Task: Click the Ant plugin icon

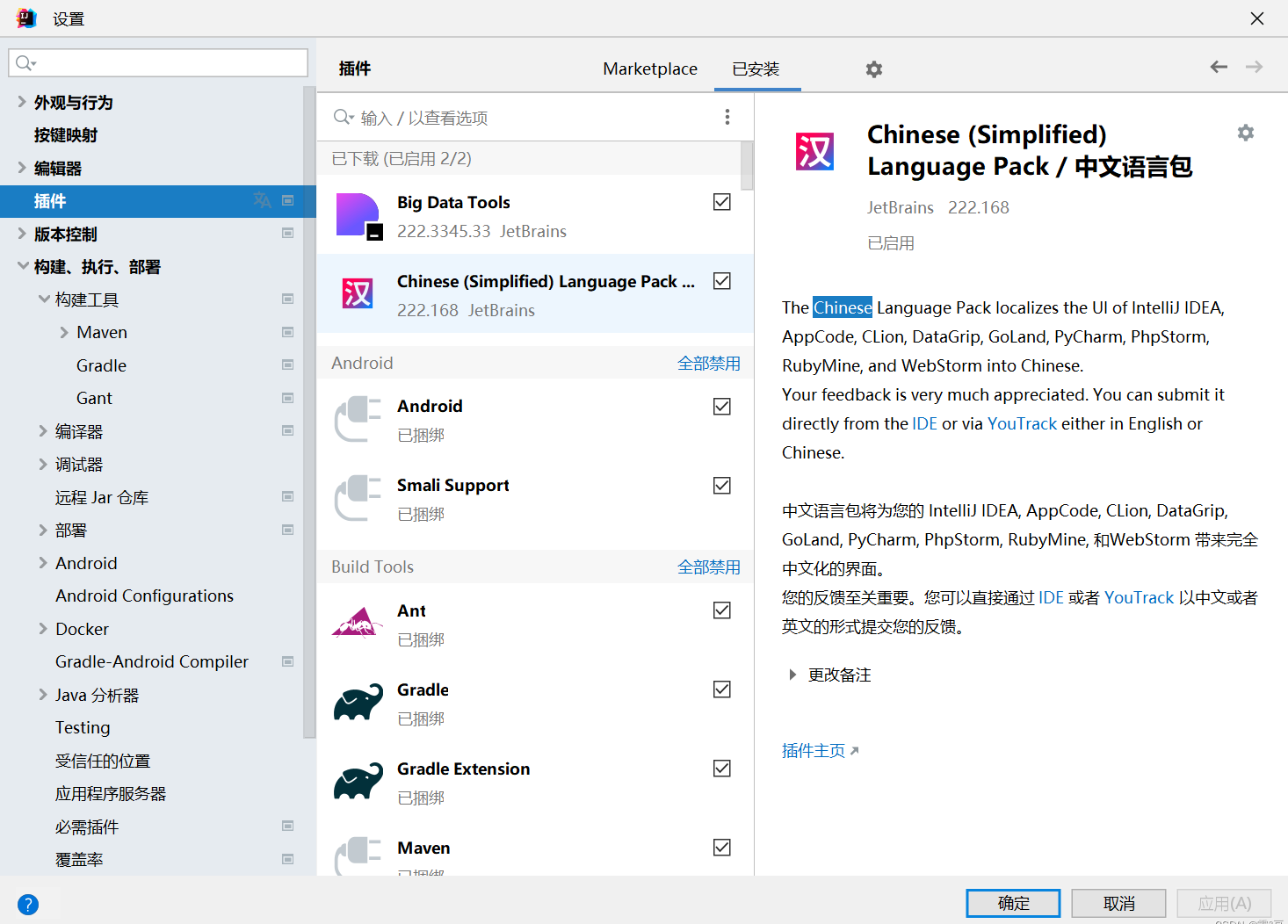Action: pos(358,624)
